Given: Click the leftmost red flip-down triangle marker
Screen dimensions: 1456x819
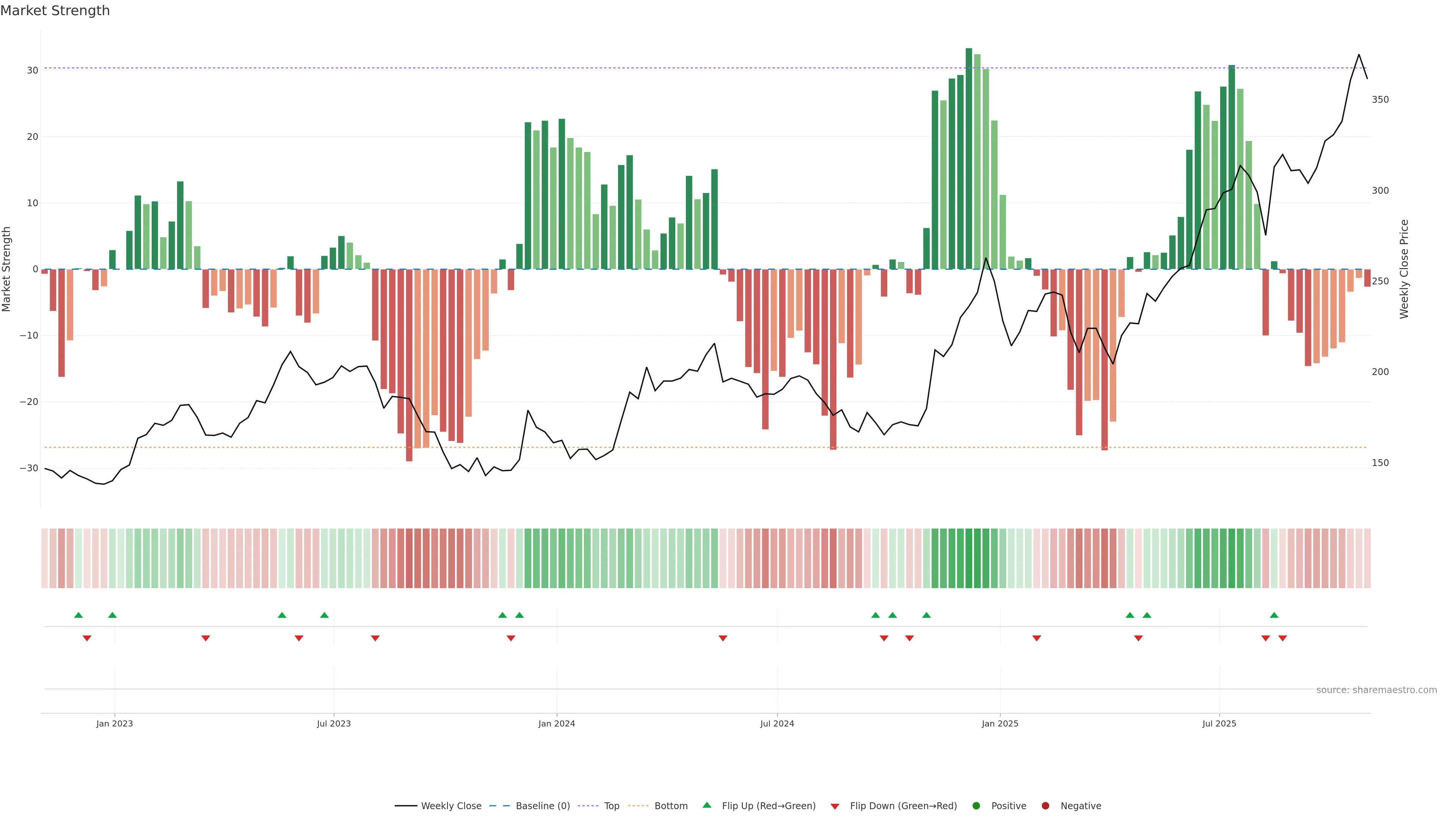Looking at the screenshot, I should (87, 638).
